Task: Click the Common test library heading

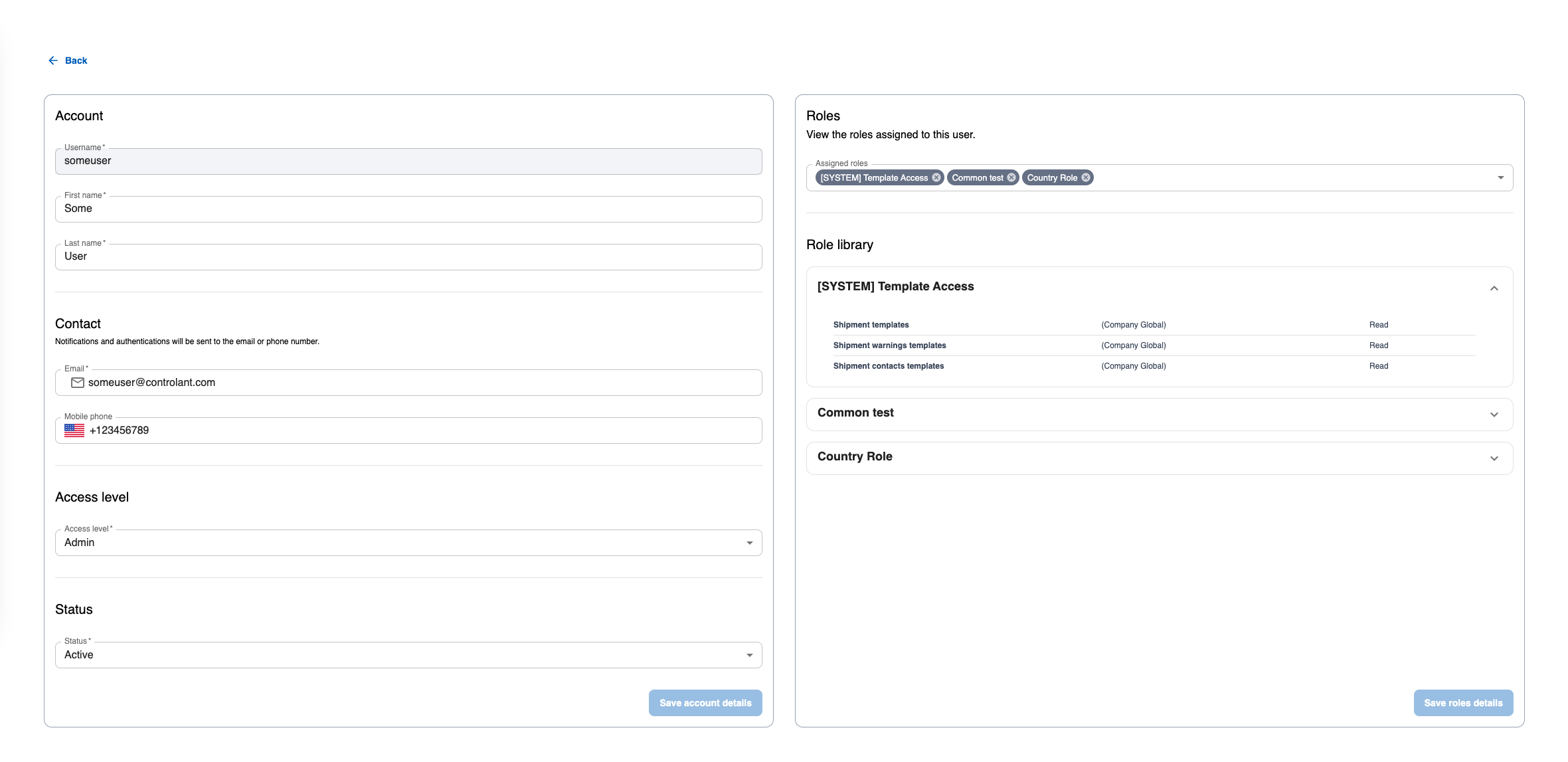Action: coord(855,413)
